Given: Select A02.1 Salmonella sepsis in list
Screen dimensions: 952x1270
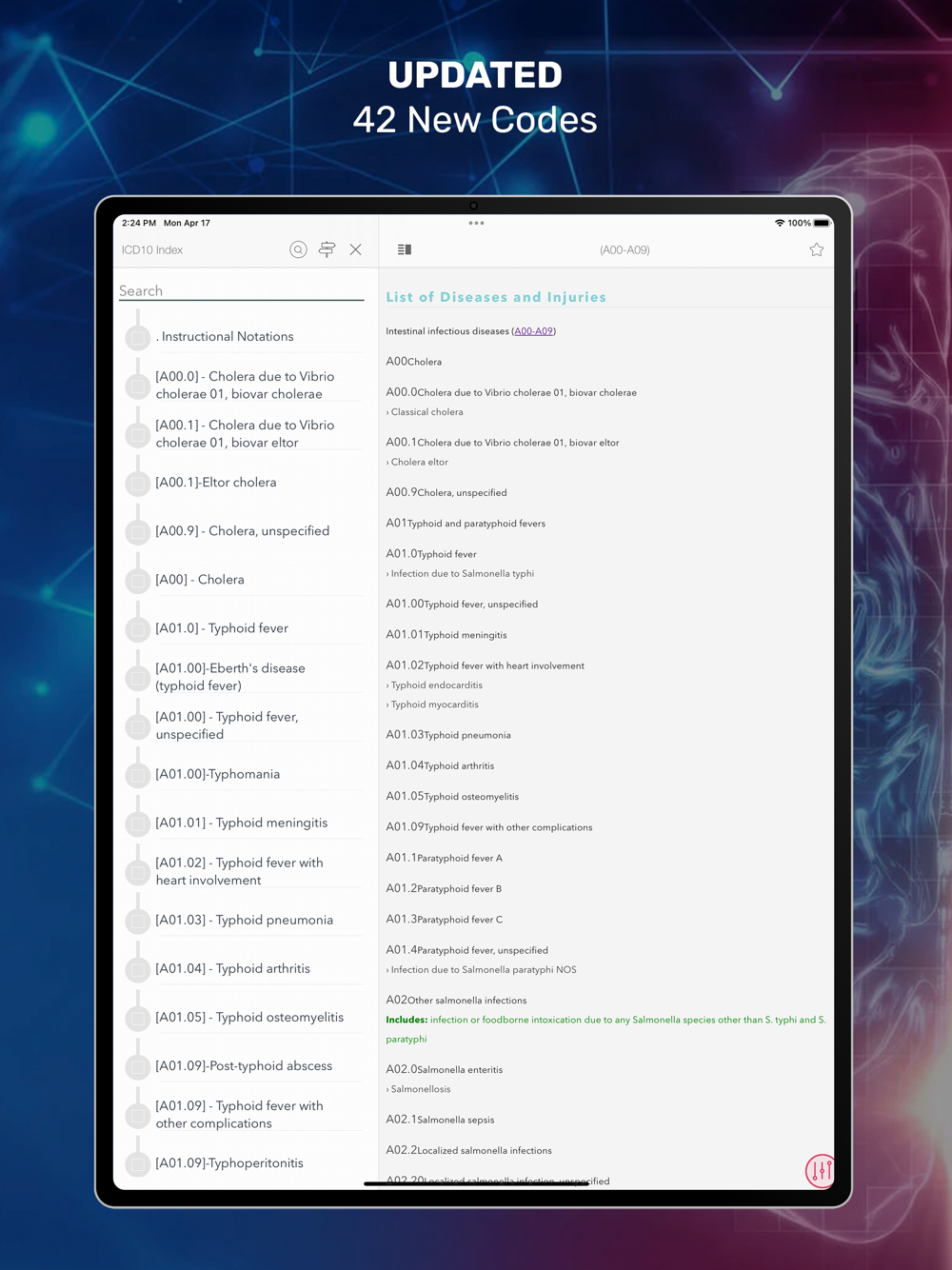Looking at the screenshot, I should point(440,1120).
